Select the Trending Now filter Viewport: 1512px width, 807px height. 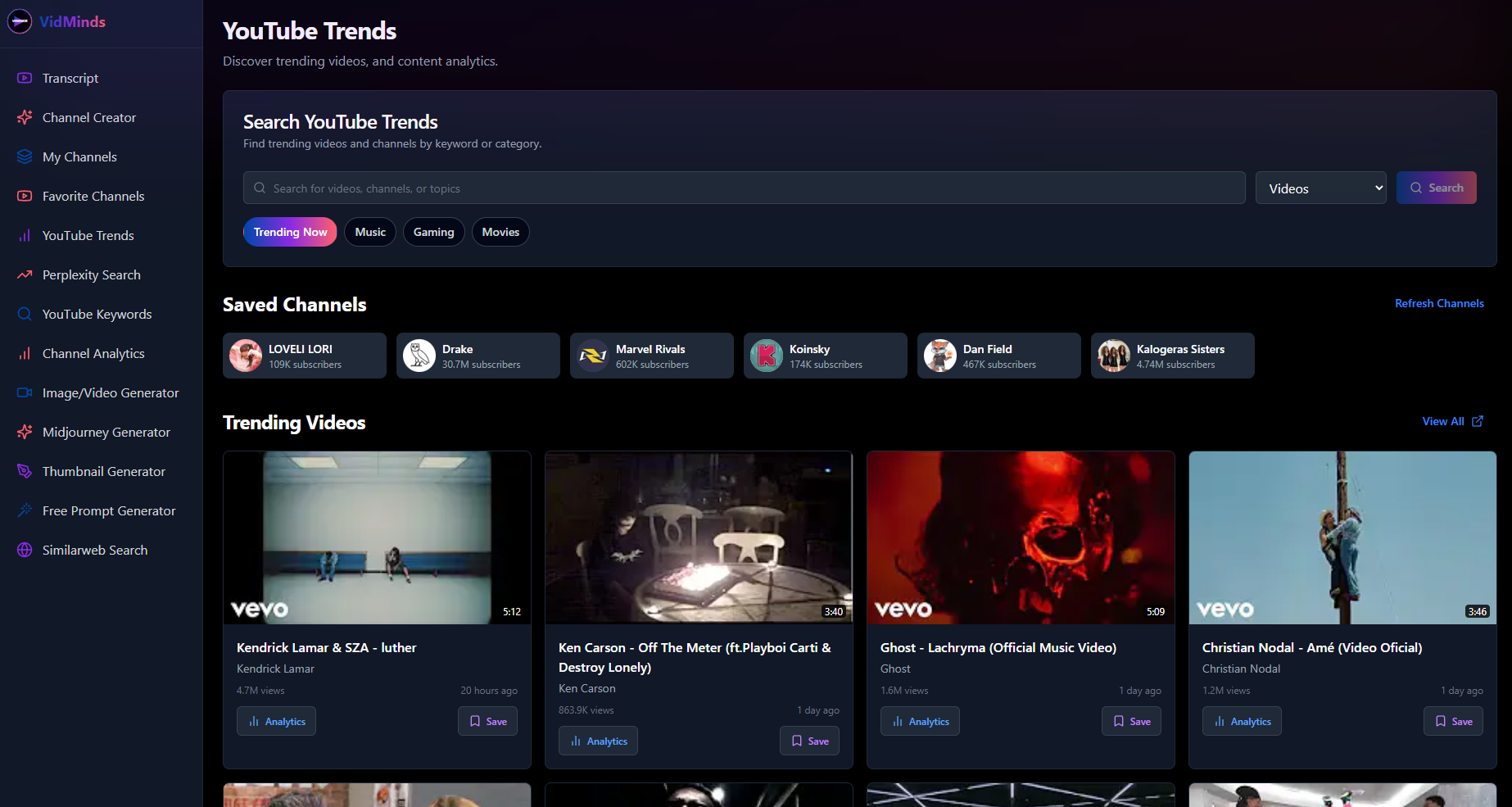pyautogui.click(x=290, y=232)
